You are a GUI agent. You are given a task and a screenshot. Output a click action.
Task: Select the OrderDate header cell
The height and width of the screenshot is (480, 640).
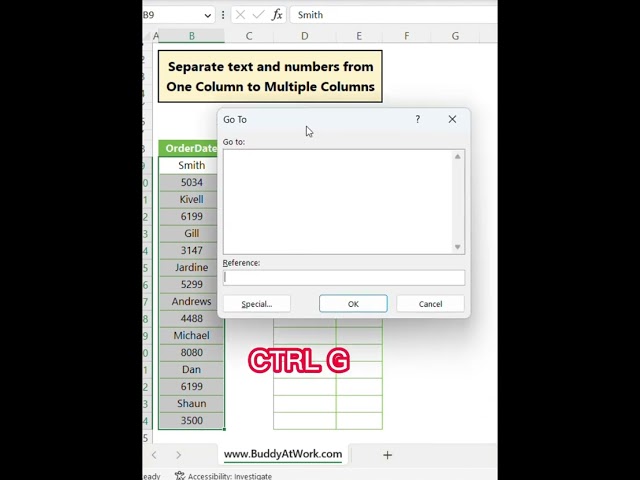click(x=189, y=148)
